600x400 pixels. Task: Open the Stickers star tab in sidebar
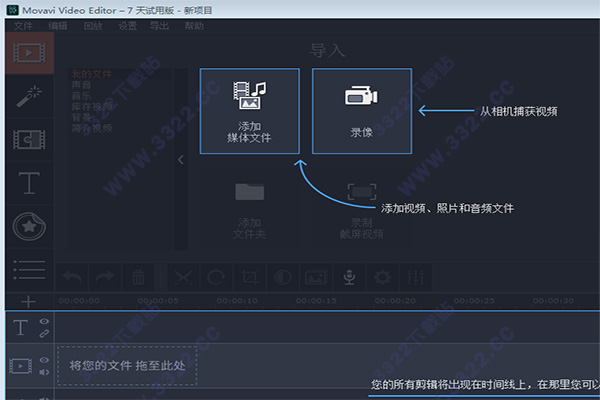[x=29, y=226]
